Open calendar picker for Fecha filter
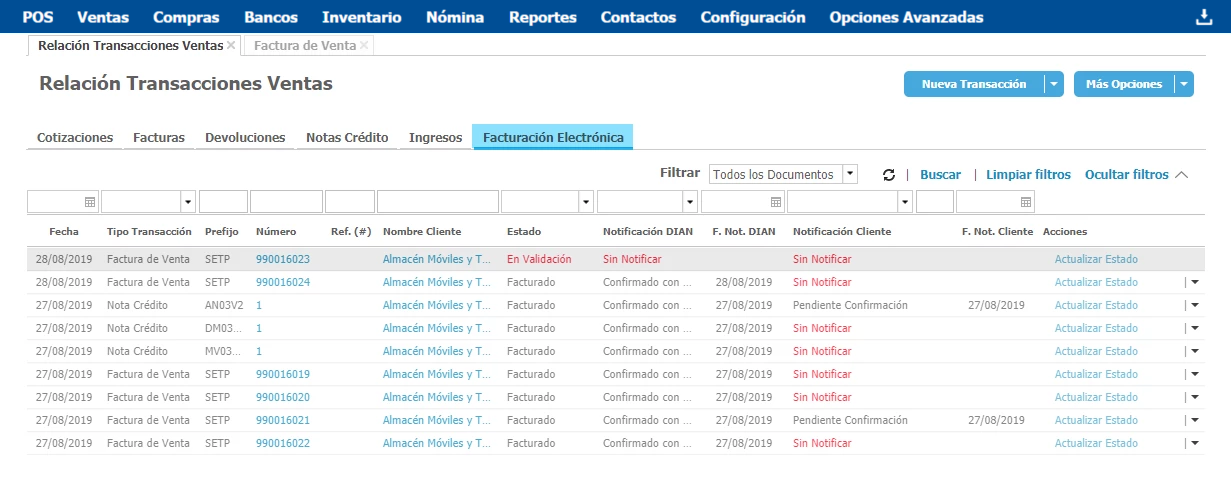The height and width of the screenshot is (491, 1231). point(90,202)
